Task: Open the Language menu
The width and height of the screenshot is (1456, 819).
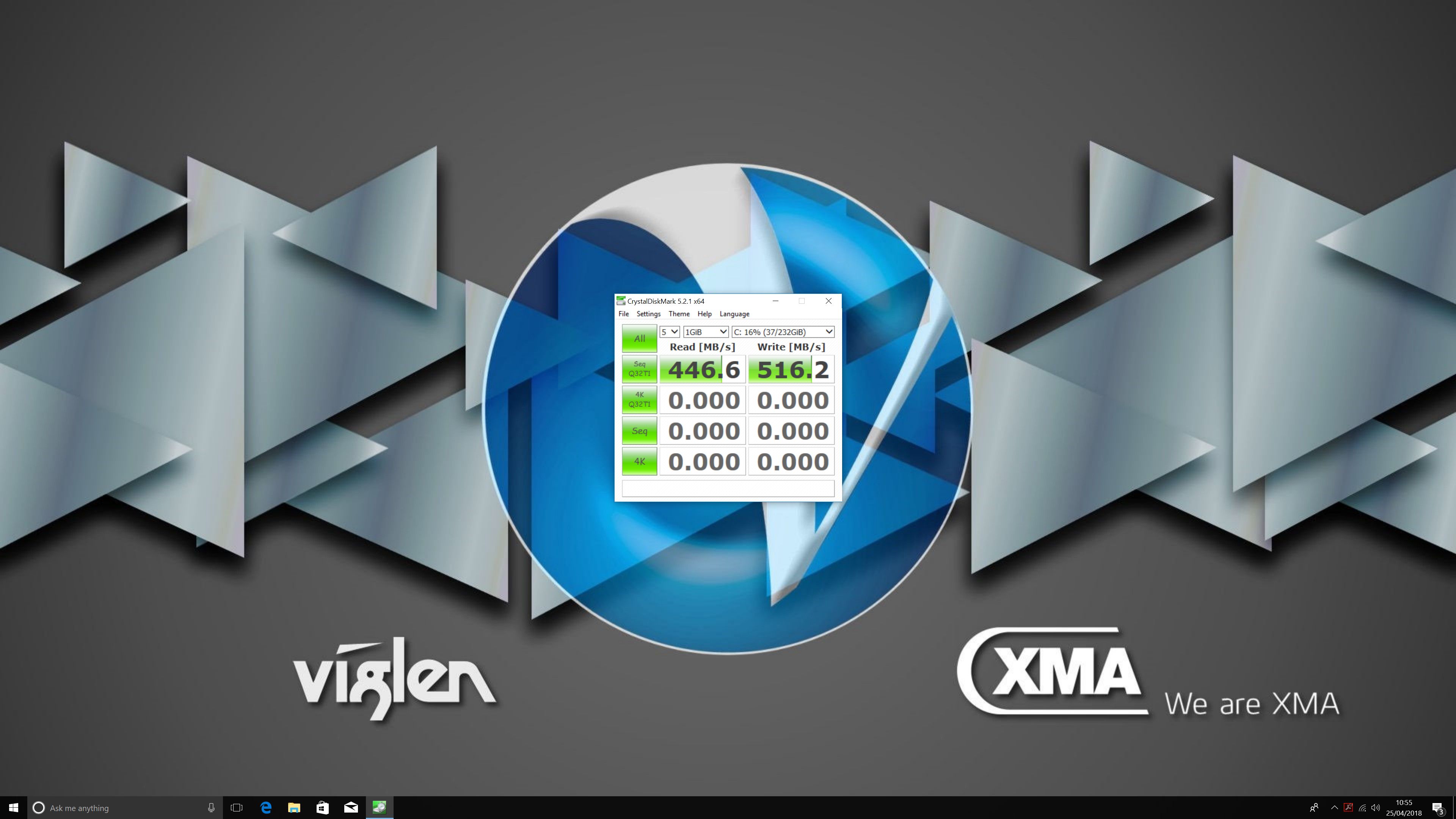Action: click(734, 314)
